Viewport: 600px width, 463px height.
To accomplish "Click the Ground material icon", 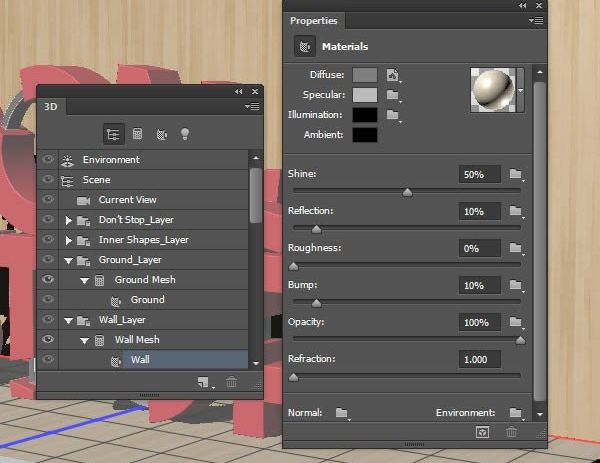I will (116, 300).
